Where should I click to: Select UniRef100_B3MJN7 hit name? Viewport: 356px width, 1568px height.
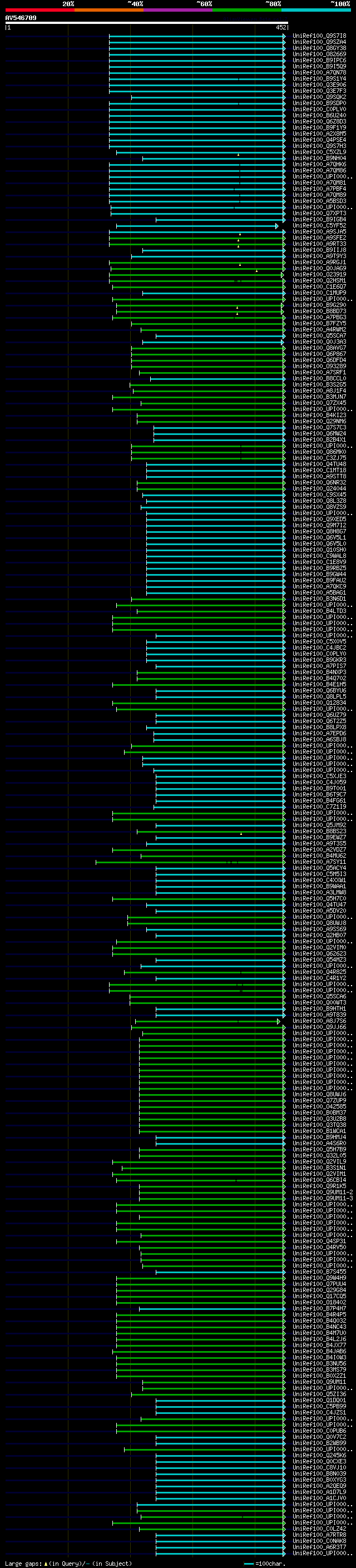point(319,397)
